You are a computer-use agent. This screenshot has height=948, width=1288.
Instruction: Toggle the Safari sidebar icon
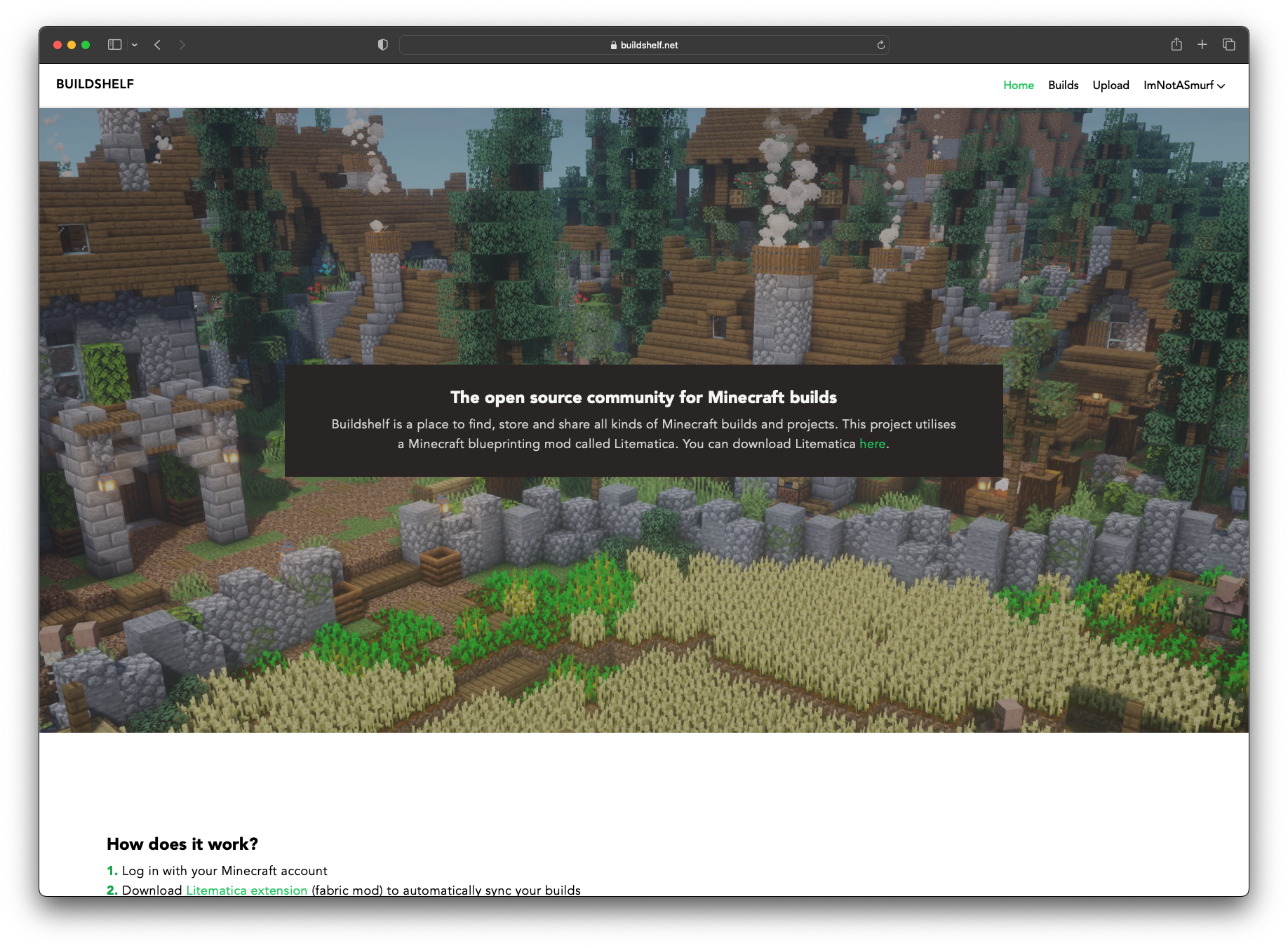[114, 45]
